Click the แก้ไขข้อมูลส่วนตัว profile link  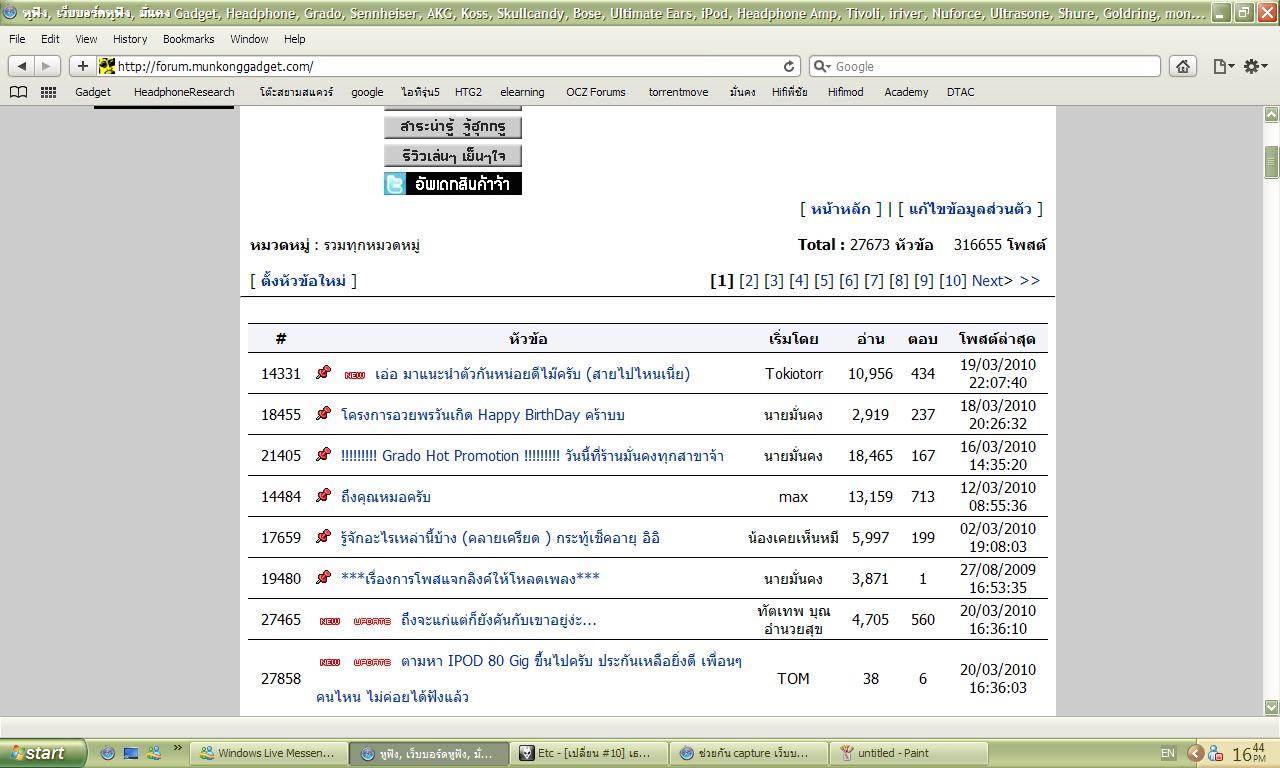(970, 209)
